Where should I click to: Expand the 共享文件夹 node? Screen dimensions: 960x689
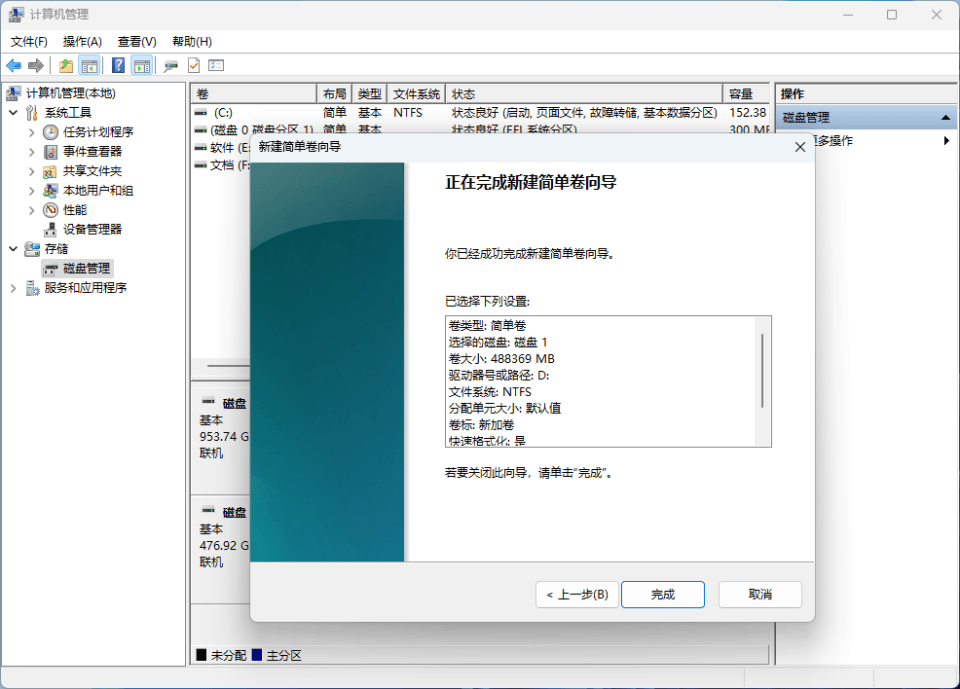click(x=32, y=171)
